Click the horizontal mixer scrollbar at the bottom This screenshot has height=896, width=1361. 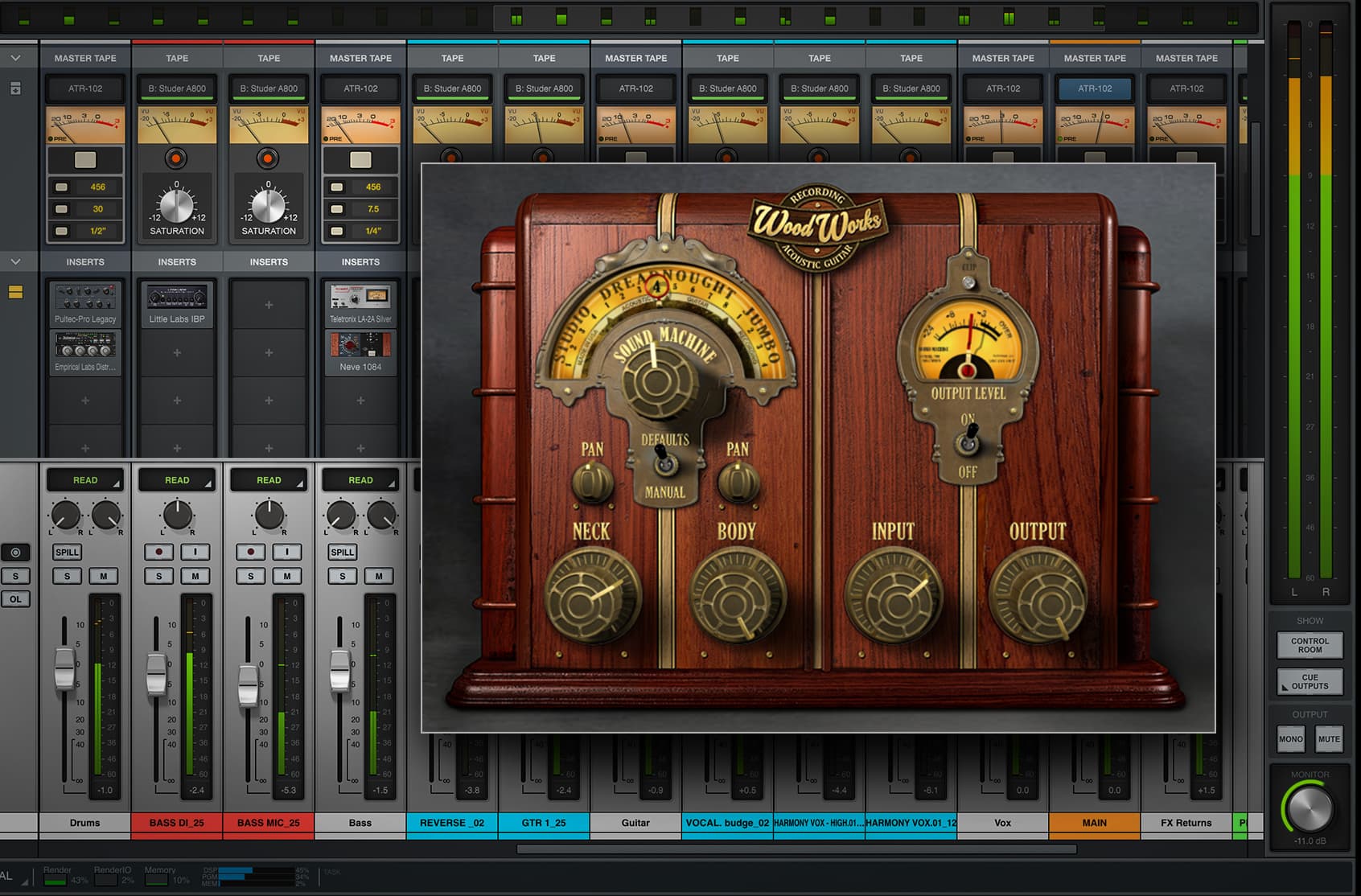(x=796, y=849)
